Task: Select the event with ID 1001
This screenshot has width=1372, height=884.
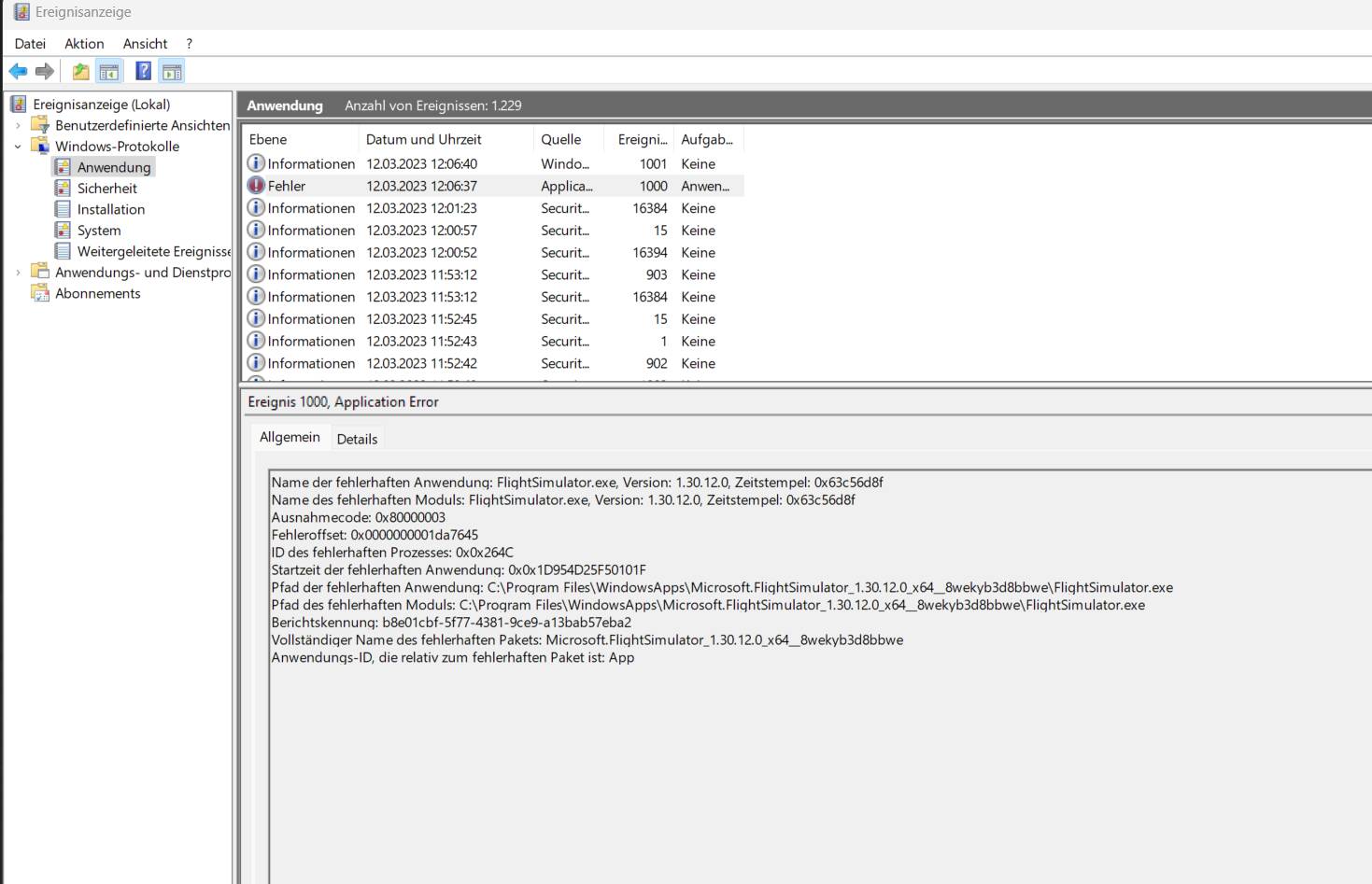Action: pyautogui.click(x=494, y=163)
